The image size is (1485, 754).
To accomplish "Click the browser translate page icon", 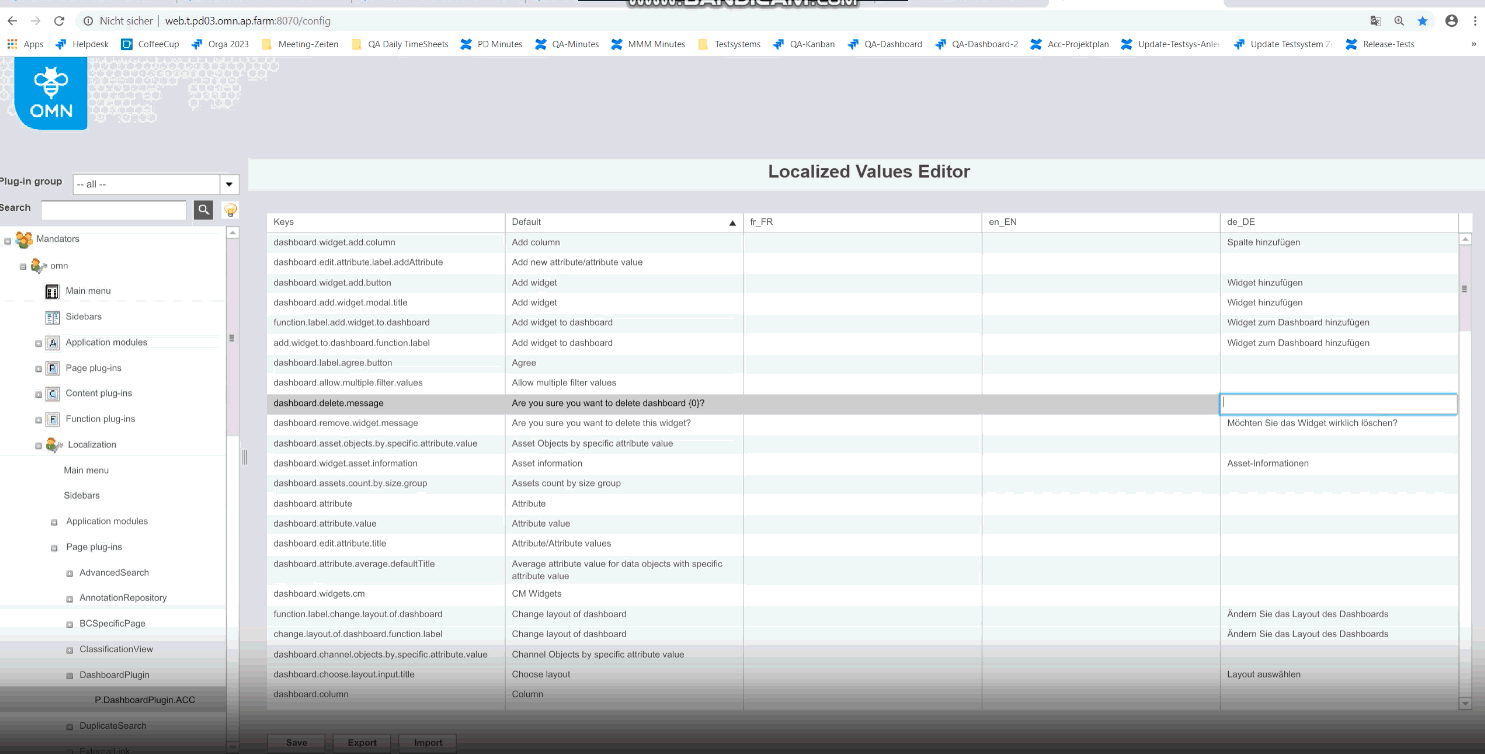I will point(1376,20).
